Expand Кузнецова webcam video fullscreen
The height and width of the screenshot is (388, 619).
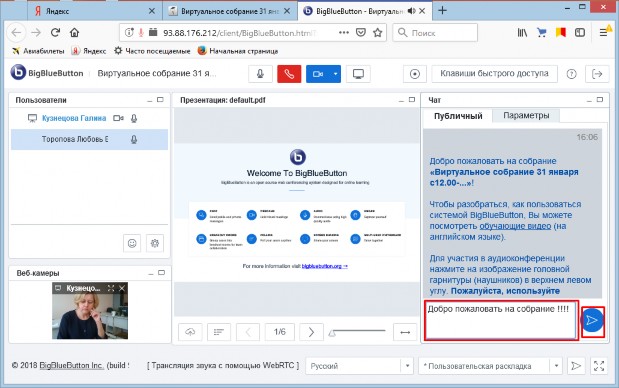point(111,288)
